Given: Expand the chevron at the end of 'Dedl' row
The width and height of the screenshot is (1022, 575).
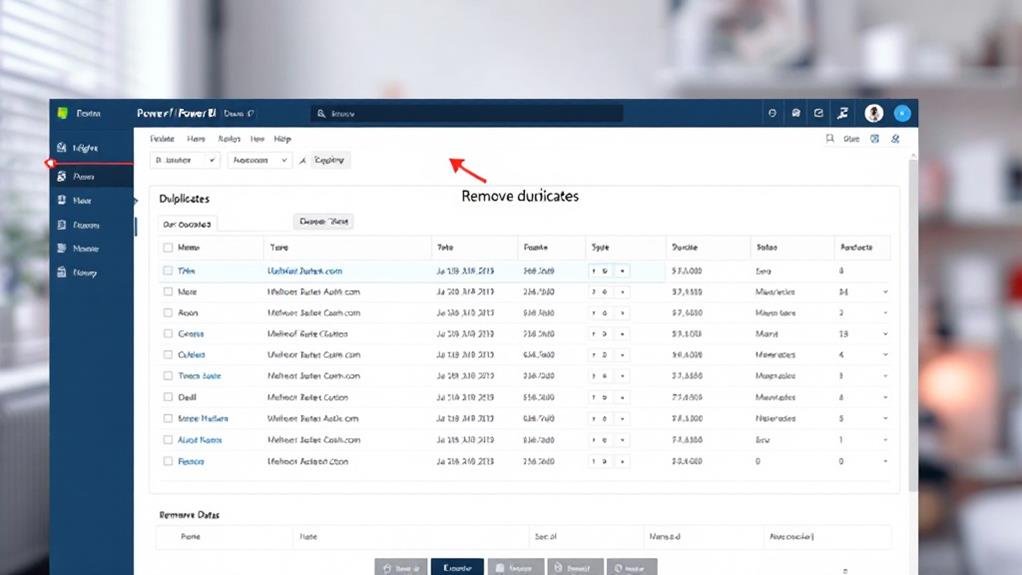Looking at the screenshot, I should 885,397.
